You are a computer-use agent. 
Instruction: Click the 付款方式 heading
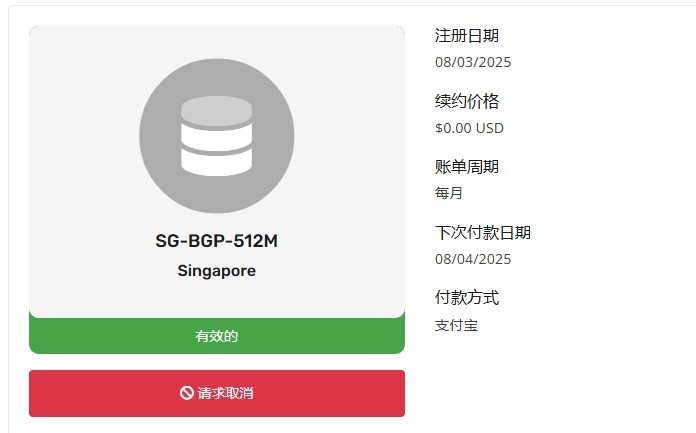[x=467, y=298]
